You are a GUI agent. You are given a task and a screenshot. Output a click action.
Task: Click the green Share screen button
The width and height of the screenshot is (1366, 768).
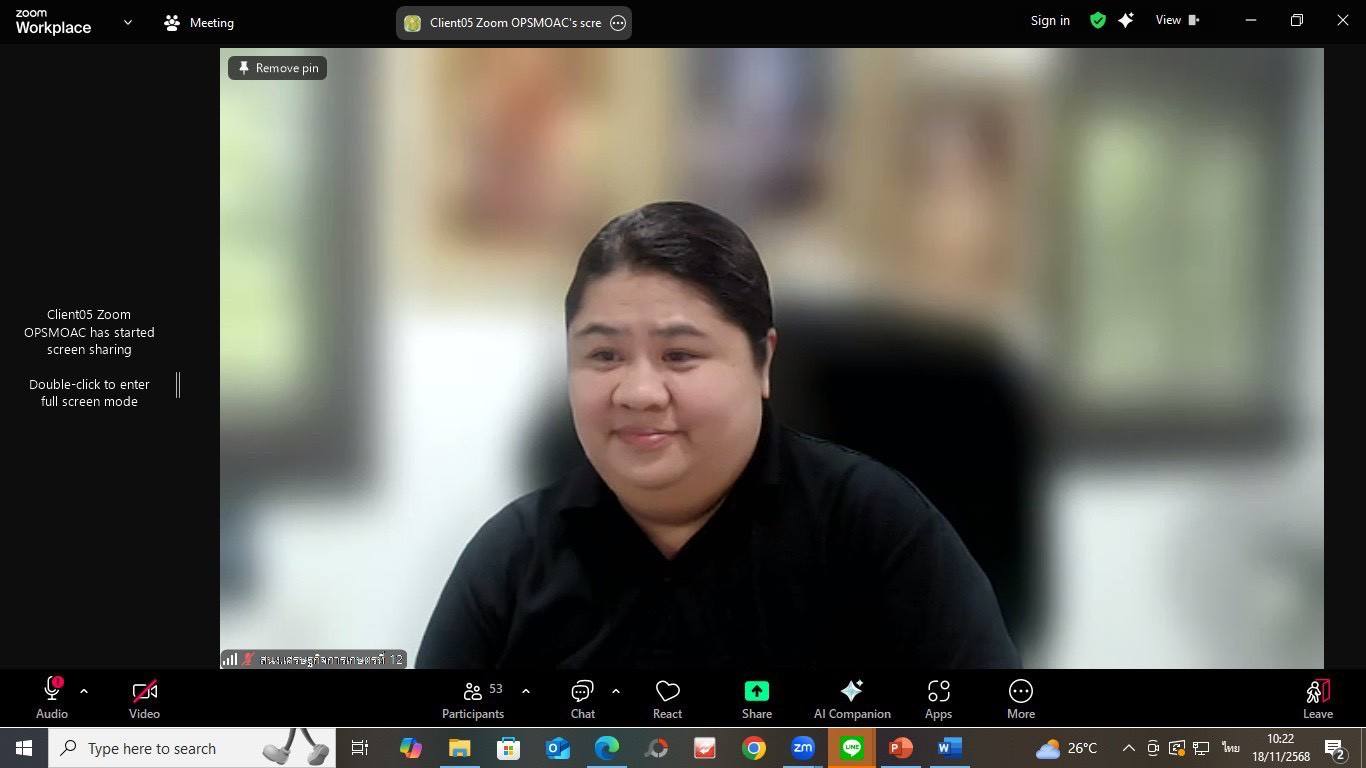(x=756, y=699)
